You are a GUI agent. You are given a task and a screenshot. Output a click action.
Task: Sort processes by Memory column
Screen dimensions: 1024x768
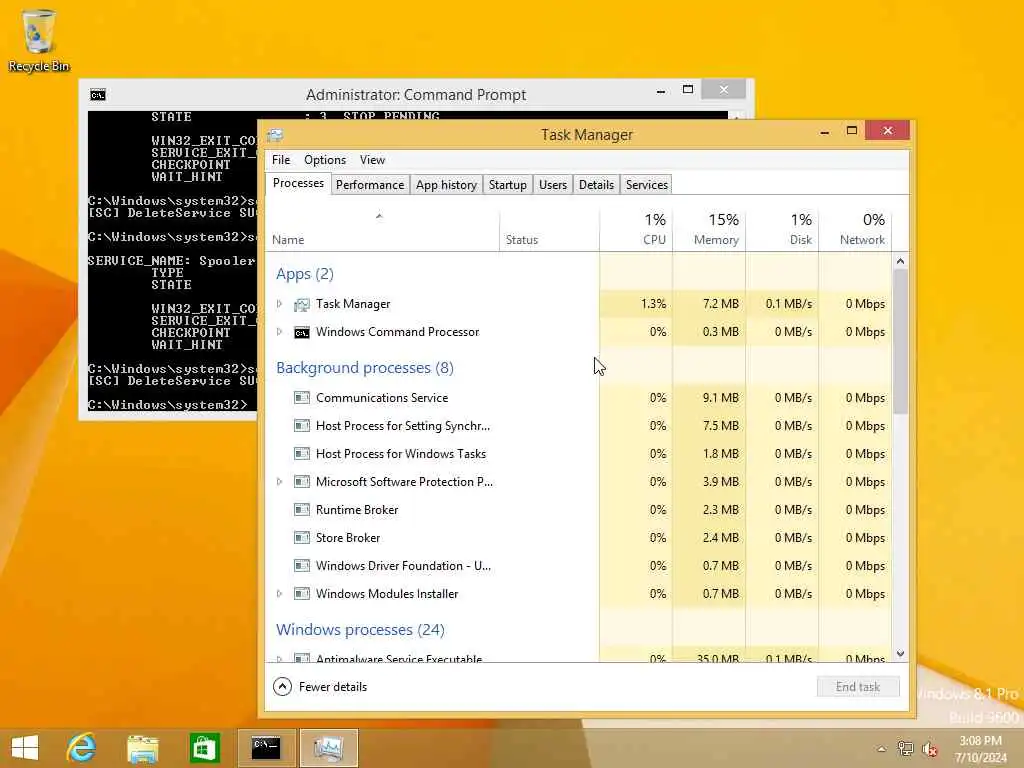point(709,230)
